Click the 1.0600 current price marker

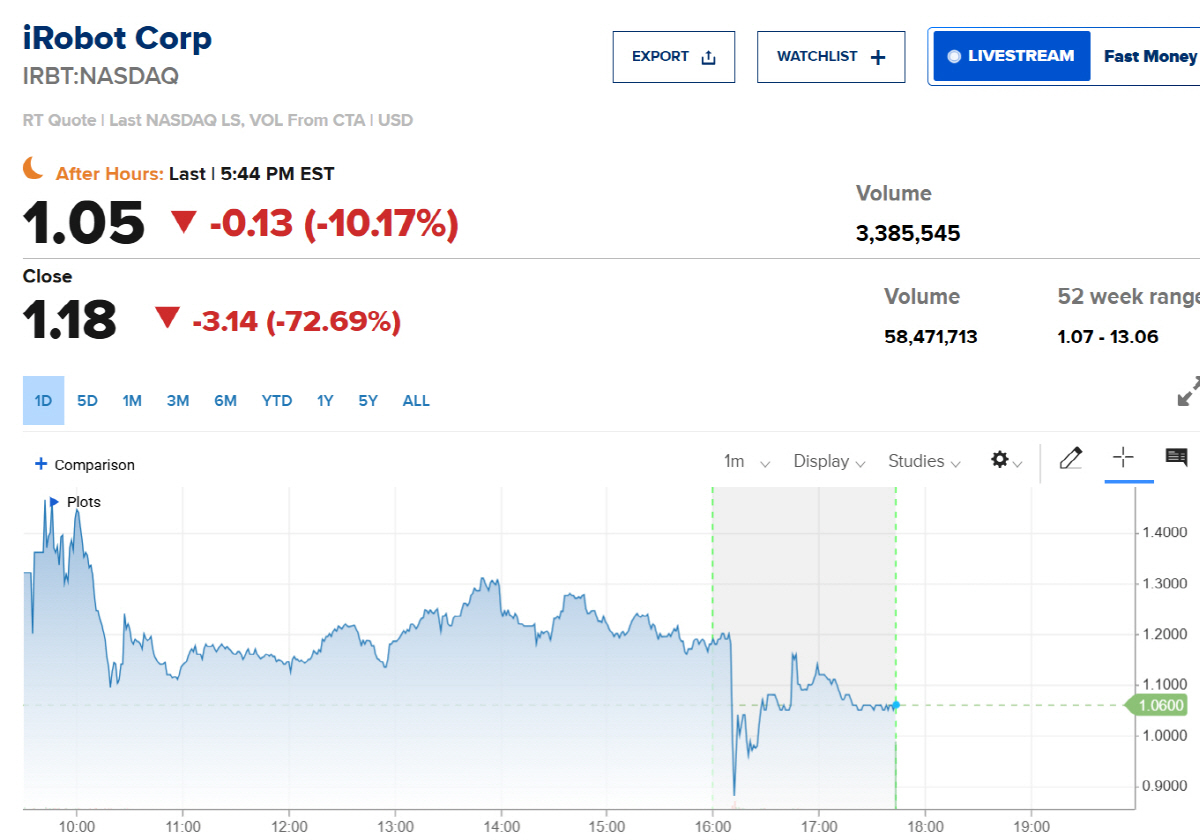pos(1157,706)
